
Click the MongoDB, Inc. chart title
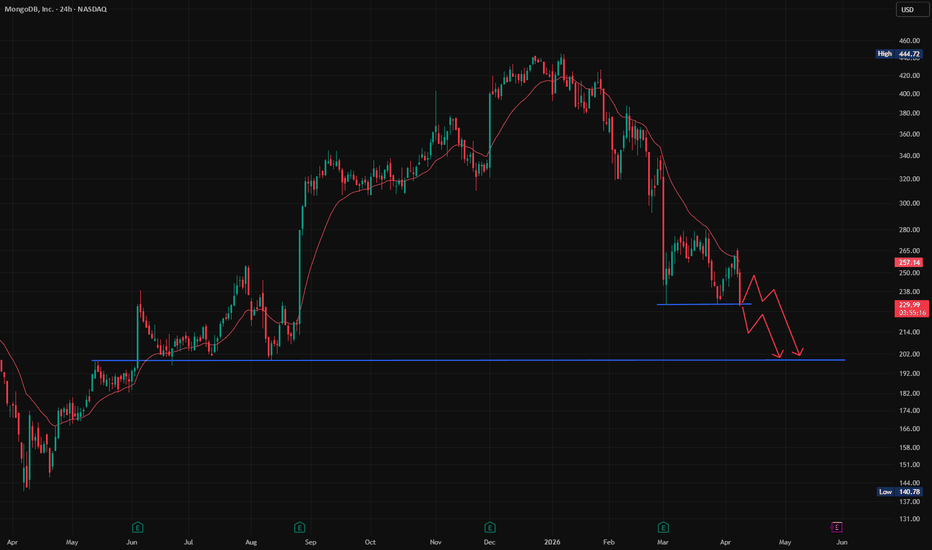point(29,9)
